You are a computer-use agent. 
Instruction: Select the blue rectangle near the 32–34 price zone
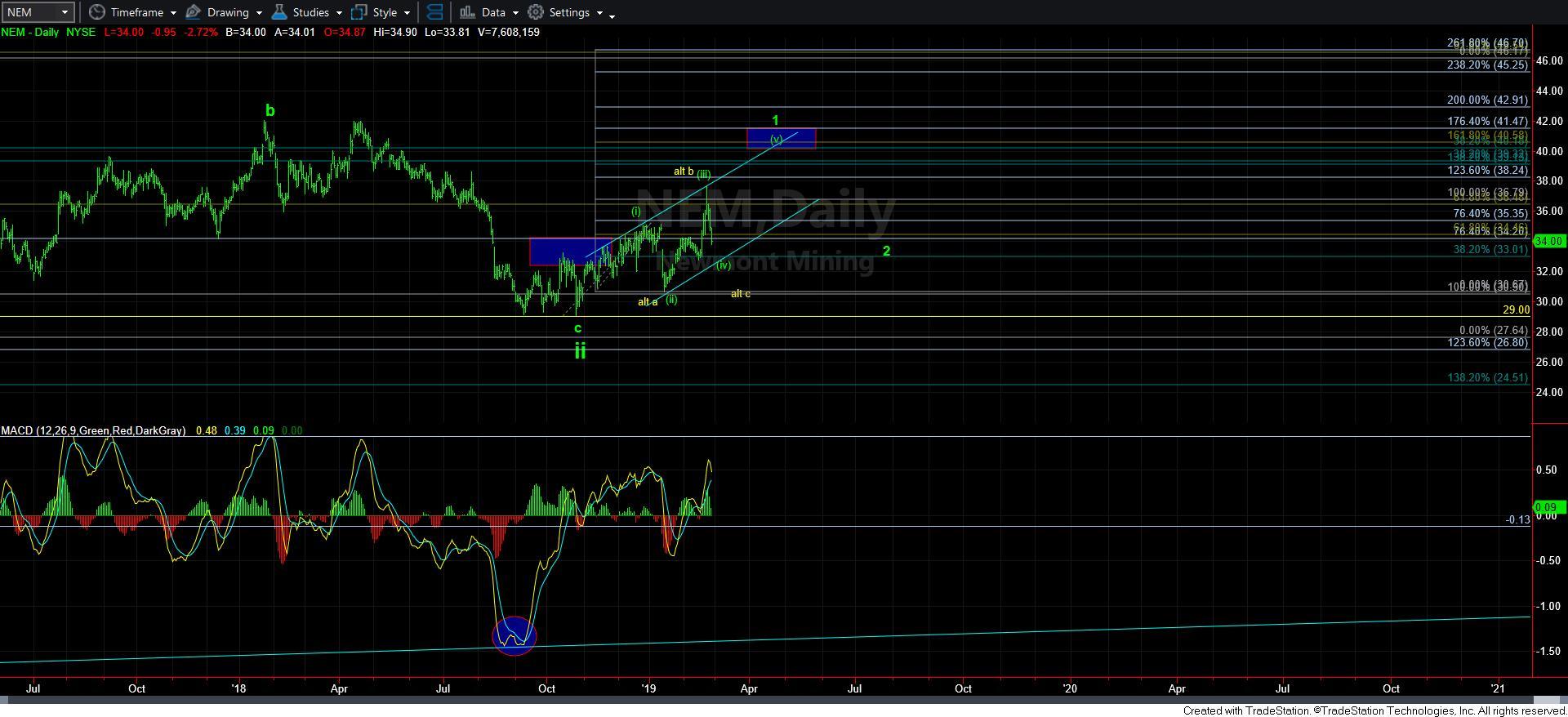[x=570, y=252]
